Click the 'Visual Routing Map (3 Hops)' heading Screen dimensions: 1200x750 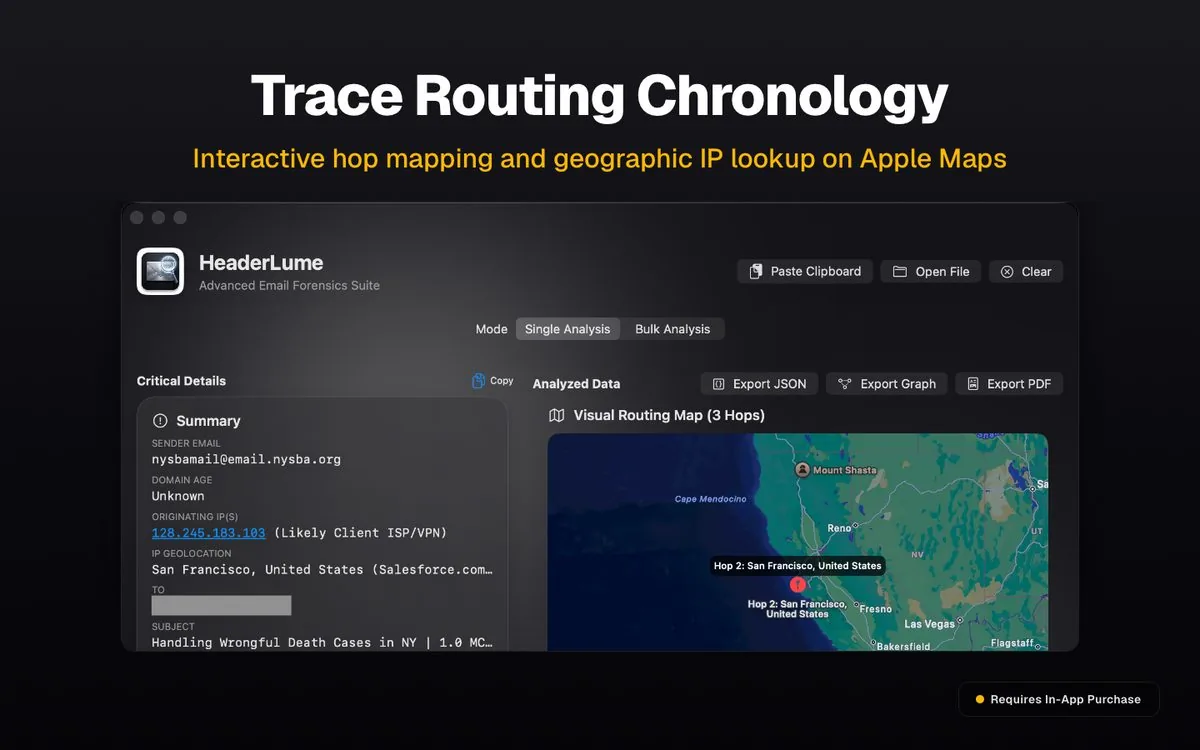click(669, 415)
